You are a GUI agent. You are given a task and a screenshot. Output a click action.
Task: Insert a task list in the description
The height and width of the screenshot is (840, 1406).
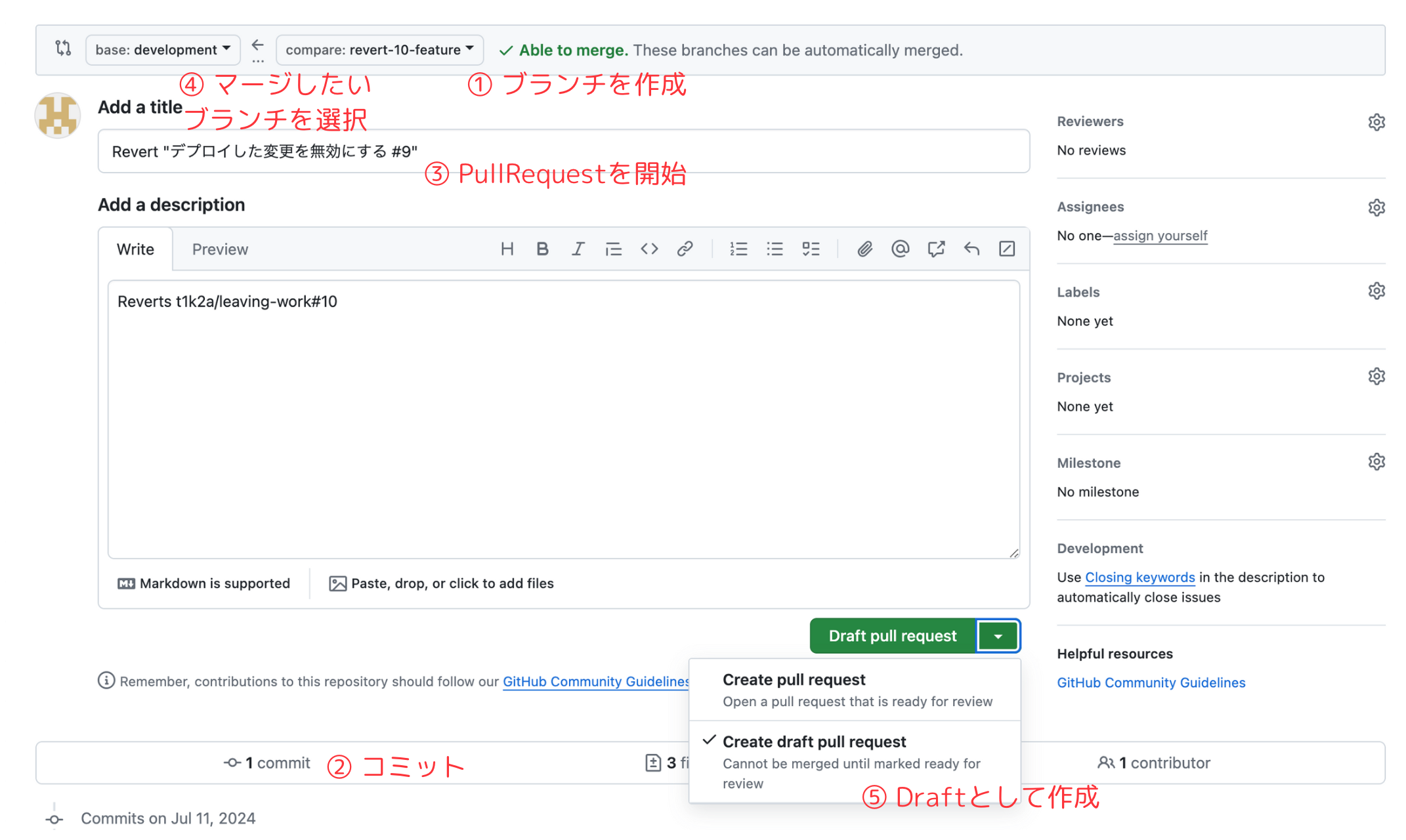click(x=811, y=249)
